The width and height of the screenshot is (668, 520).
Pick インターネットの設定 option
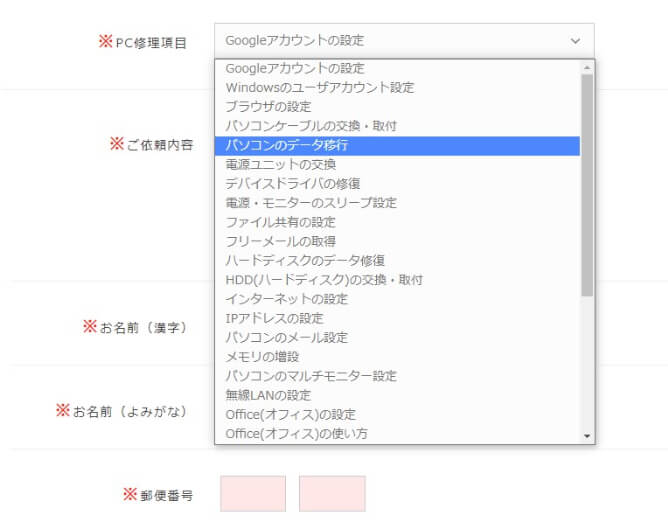tap(397, 299)
